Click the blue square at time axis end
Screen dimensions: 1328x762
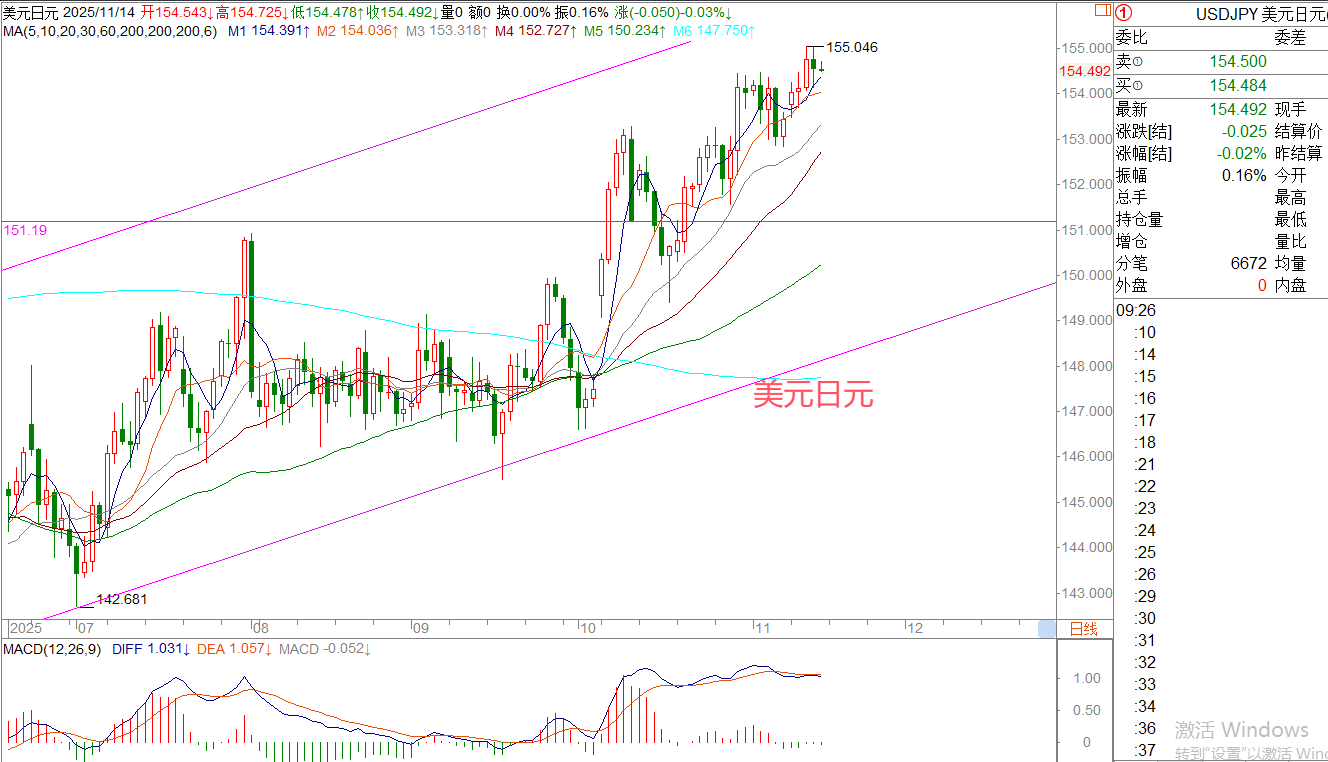[x=1046, y=628]
